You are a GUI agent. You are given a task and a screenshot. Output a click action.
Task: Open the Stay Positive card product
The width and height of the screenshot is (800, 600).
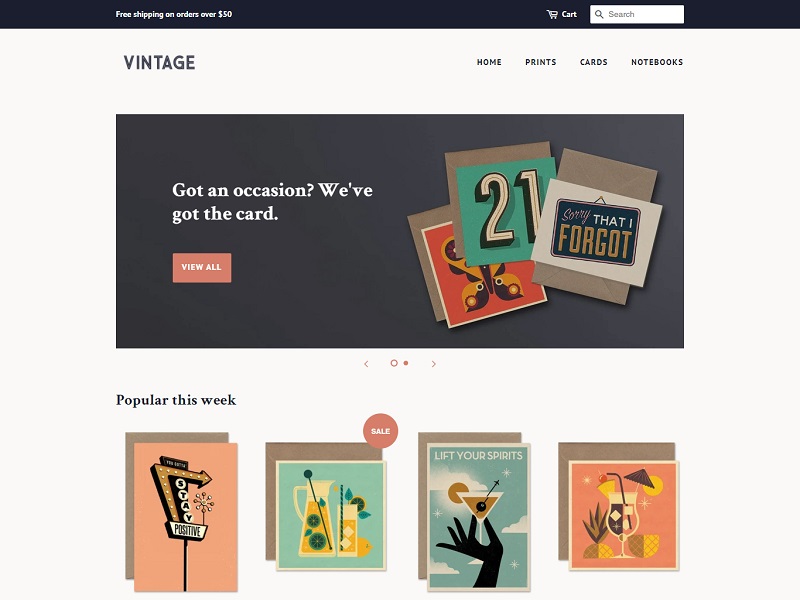[182, 512]
